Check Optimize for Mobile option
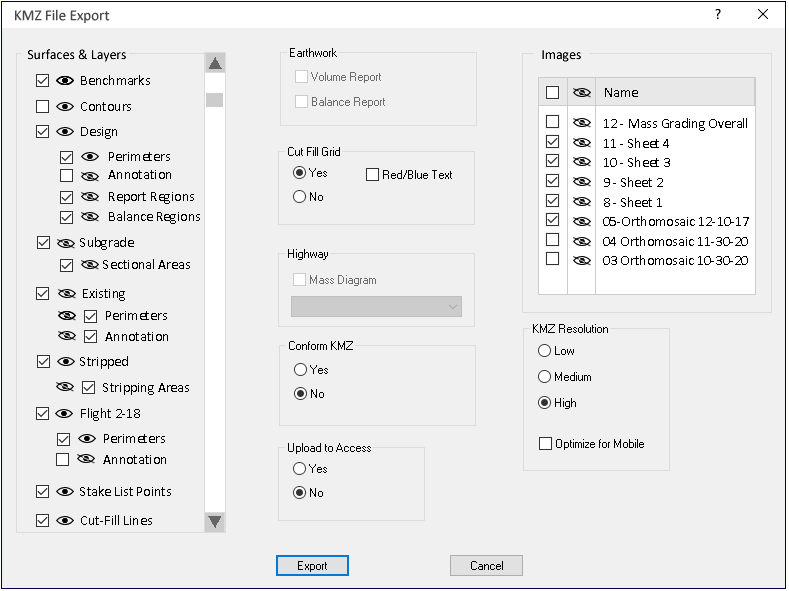 [x=545, y=444]
